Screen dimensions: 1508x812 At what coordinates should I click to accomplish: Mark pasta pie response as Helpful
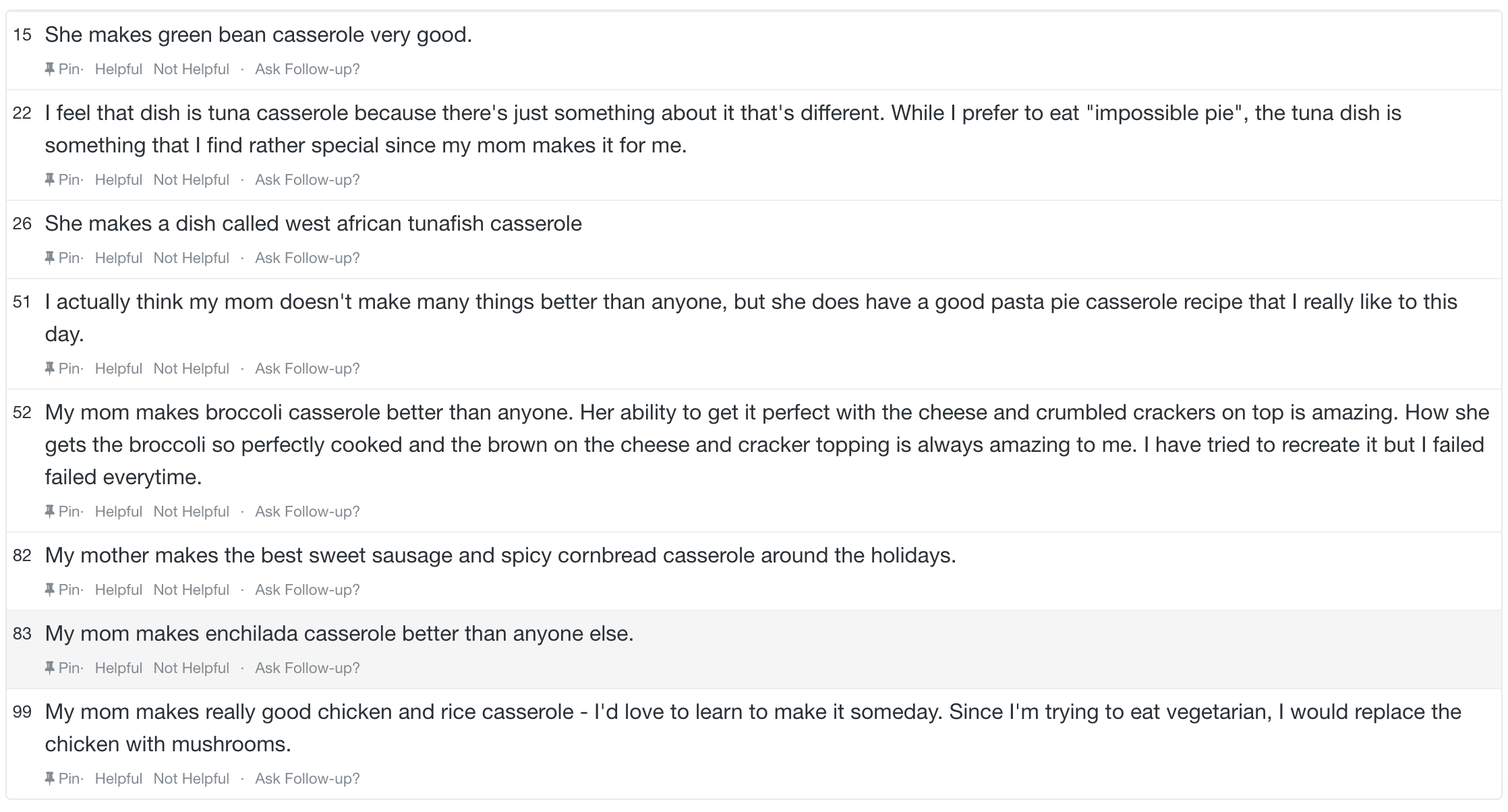tap(118, 368)
